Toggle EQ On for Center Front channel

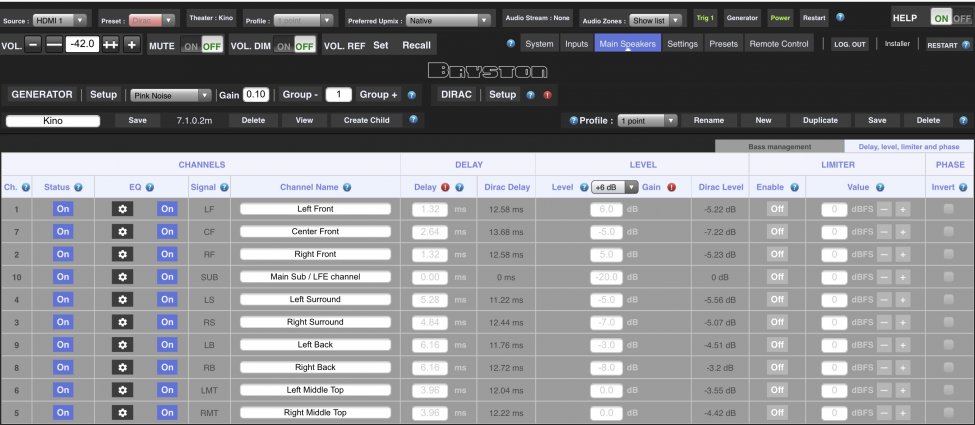(167, 231)
